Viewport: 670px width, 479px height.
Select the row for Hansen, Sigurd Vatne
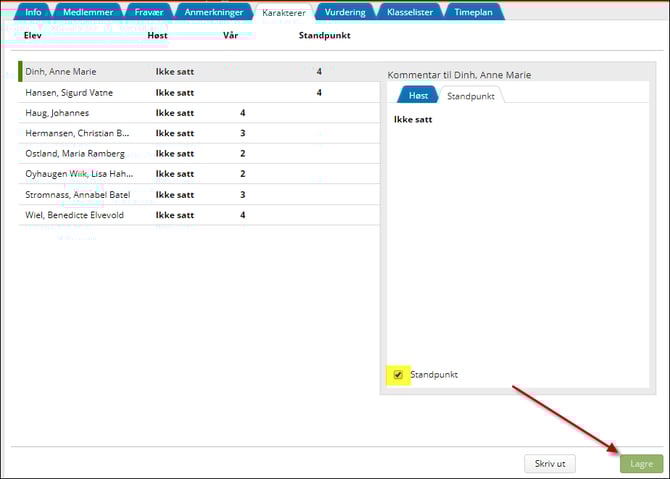point(69,92)
